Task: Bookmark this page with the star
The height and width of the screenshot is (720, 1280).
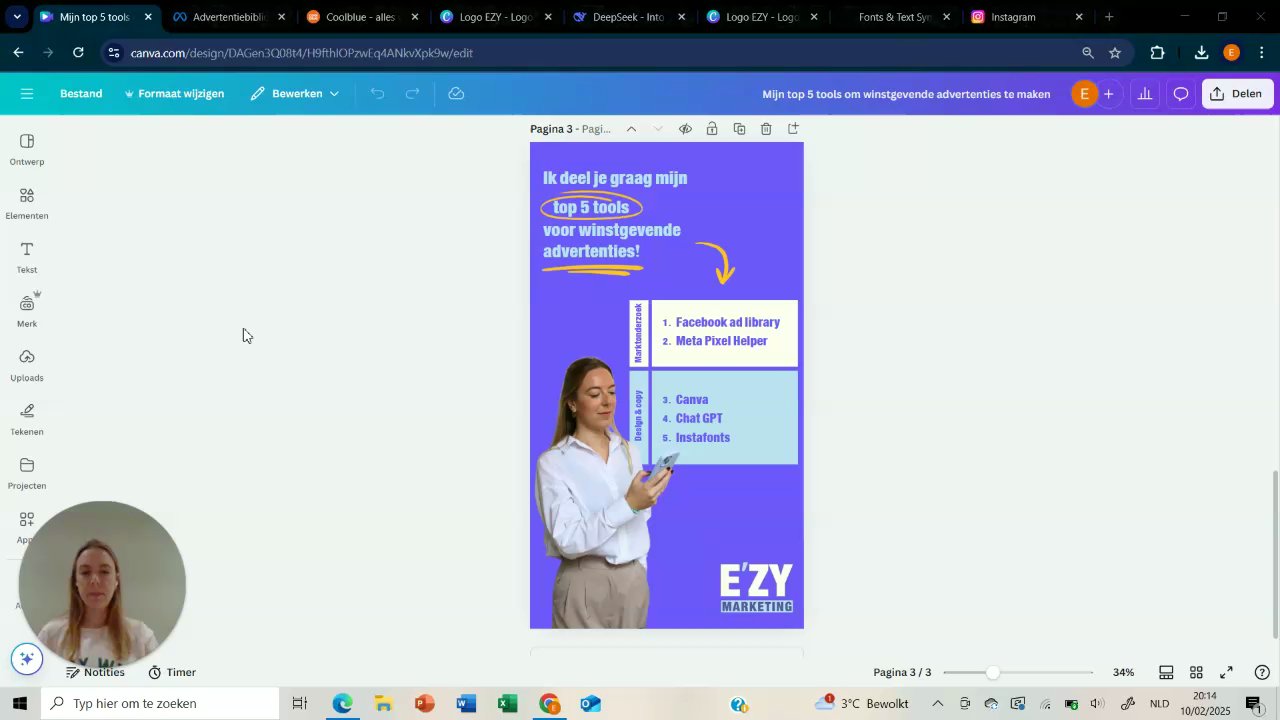Action: [x=1115, y=53]
